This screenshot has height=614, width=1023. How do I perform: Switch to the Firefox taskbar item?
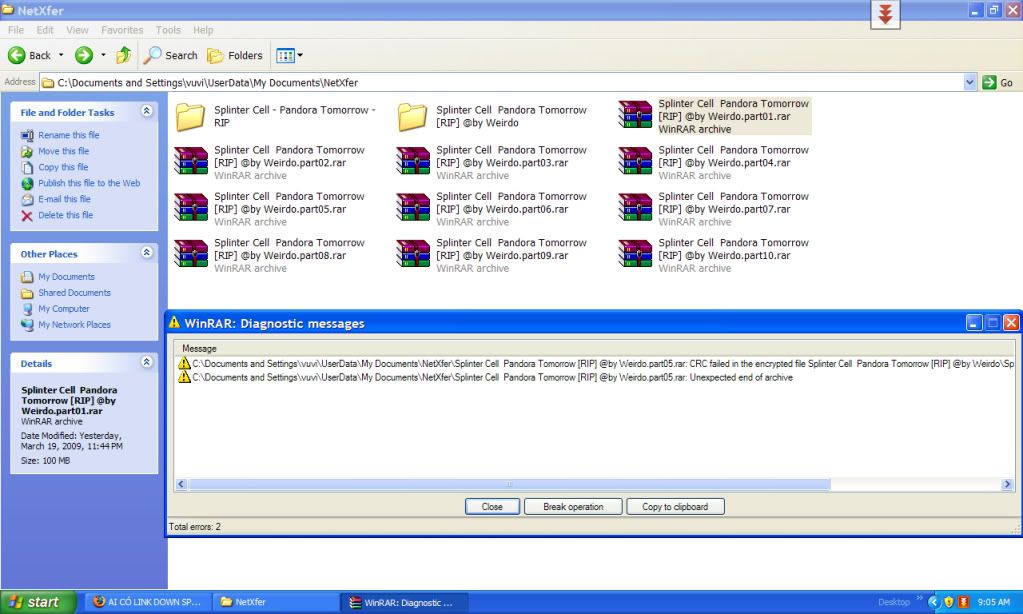[147, 602]
